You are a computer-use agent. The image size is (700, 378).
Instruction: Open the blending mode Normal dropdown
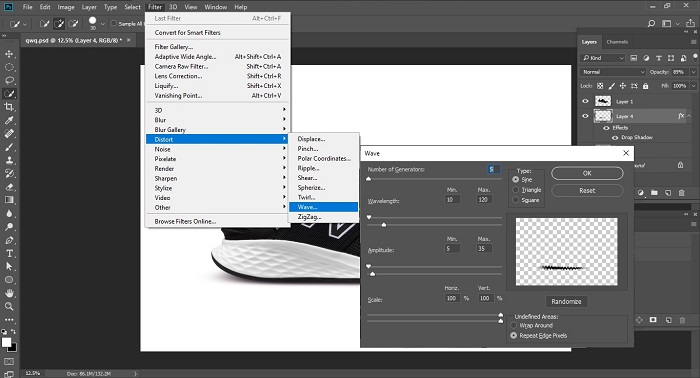(x=613, y=72)
